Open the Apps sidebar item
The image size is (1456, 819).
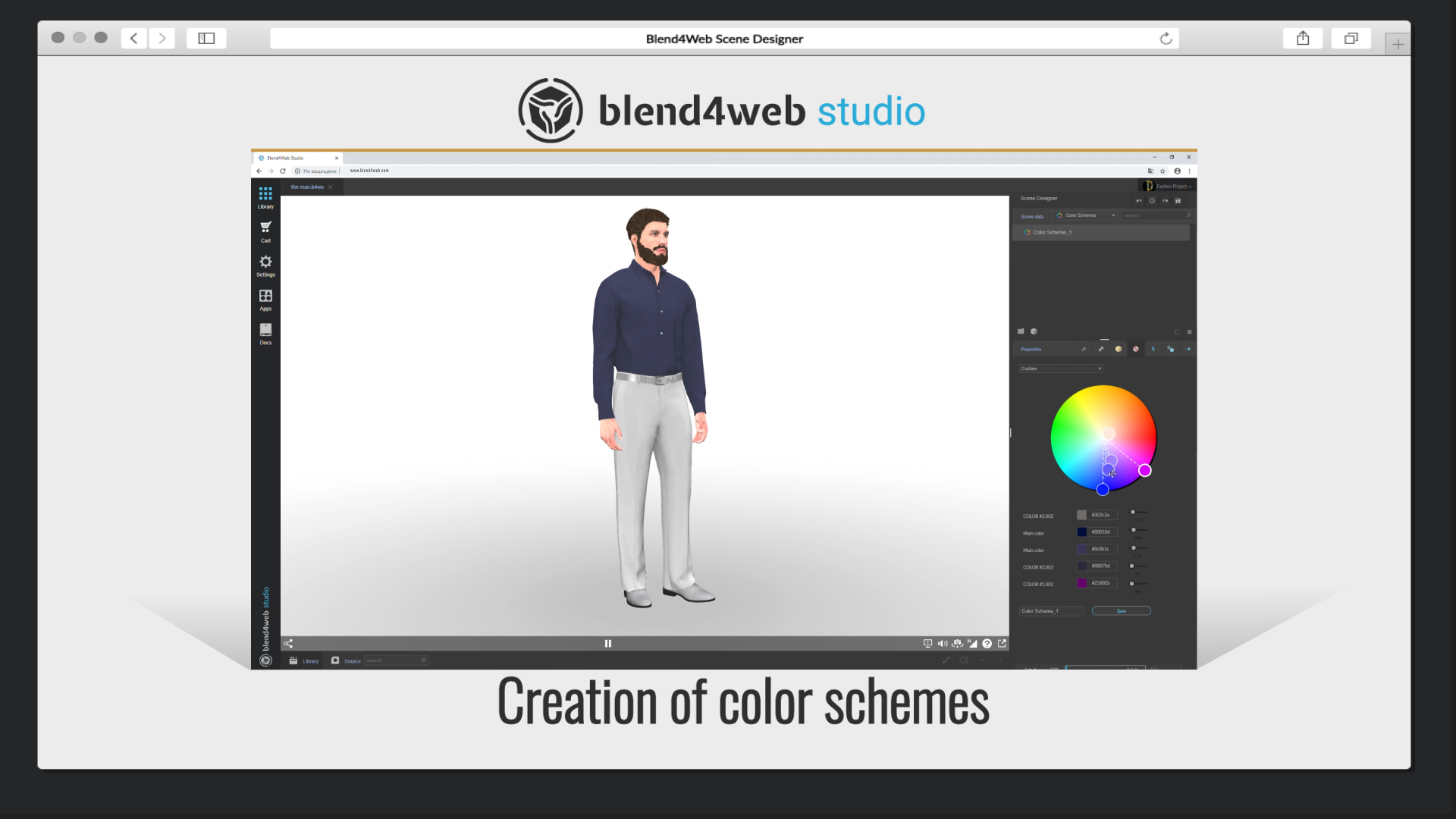coord(265,300)
